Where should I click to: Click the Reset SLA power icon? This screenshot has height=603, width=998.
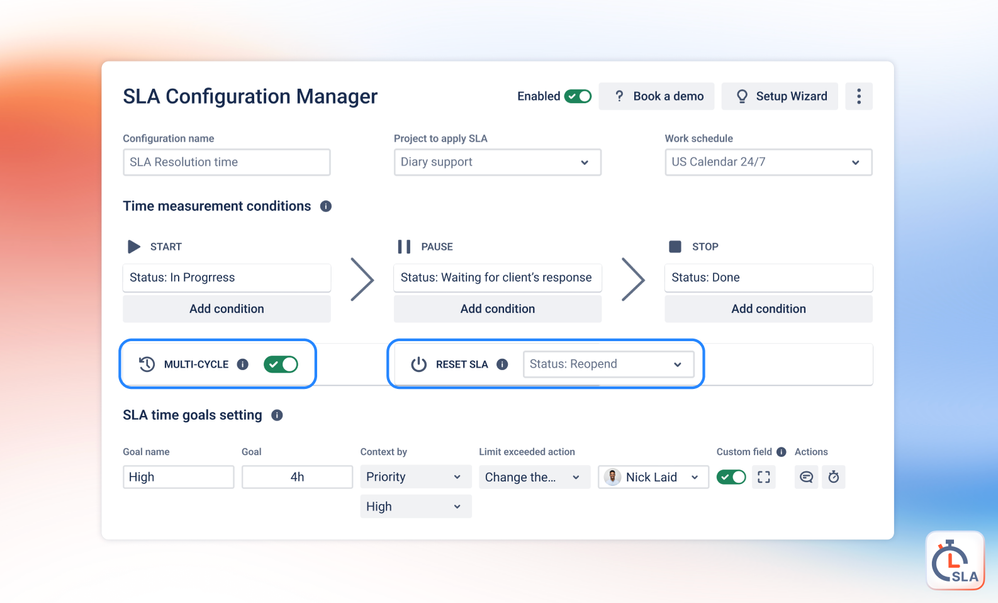click(419, 364)
